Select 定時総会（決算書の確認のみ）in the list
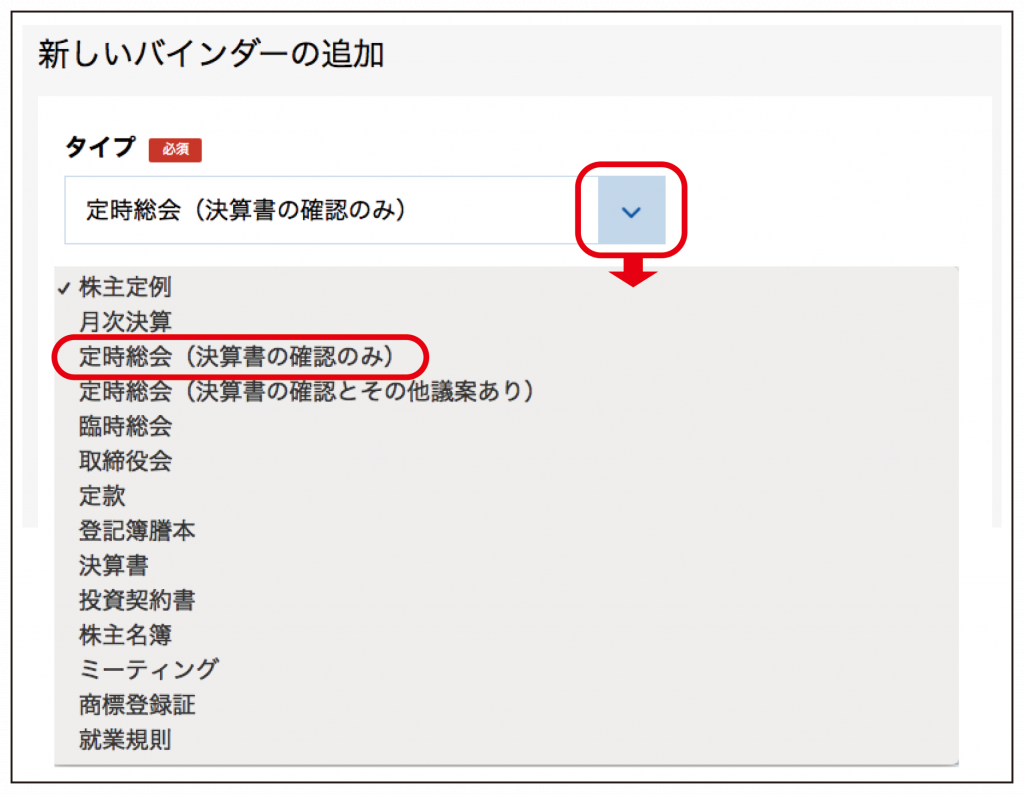Image resolution: width=1024 pixels, height=794 pixels. (x=238, y=357)
